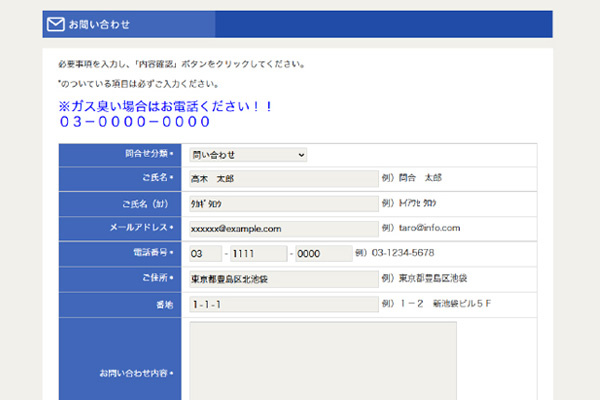Click the phone field showing 0000
The height and width of the screenshot is (400, 600).
pyautogui.click(x=321, y=253)
